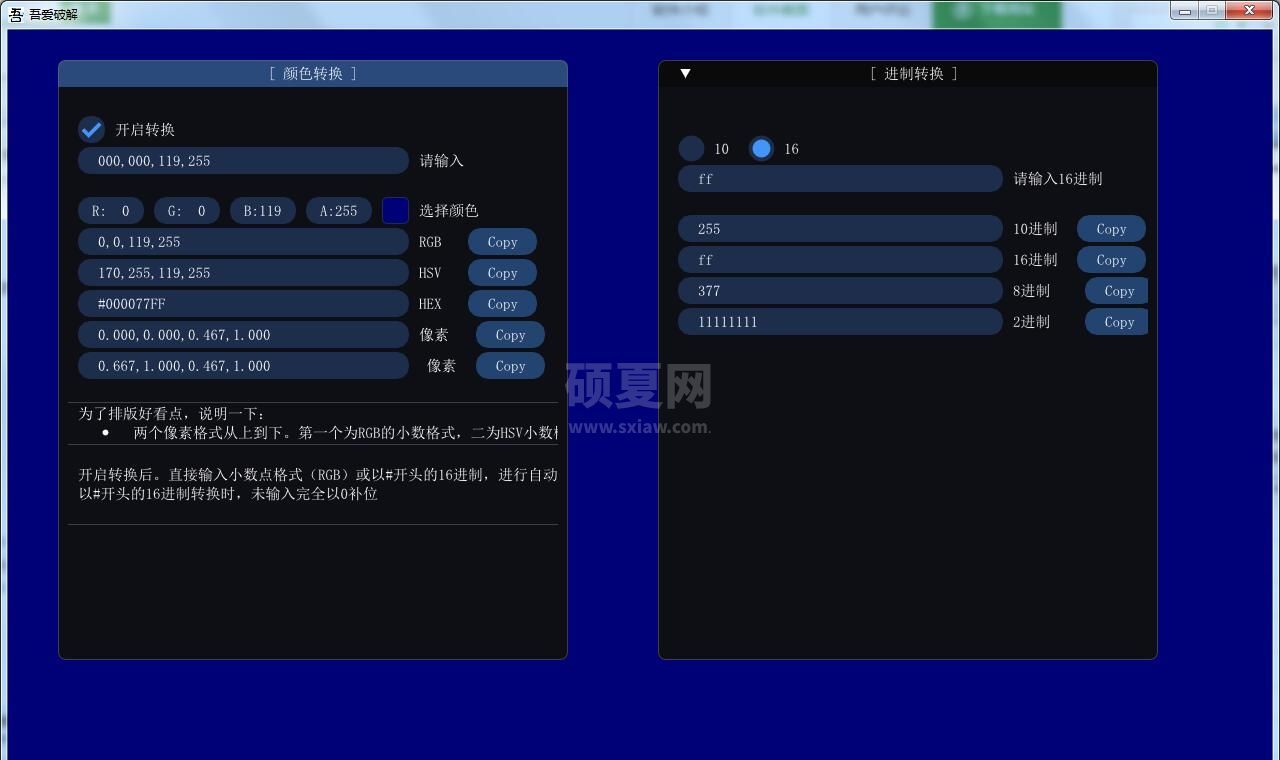Copy the first 像素 value 0.000,0.000,0.467,1.000
Viewport: 1280px width, 760px height.
click(x=510, y=335)
